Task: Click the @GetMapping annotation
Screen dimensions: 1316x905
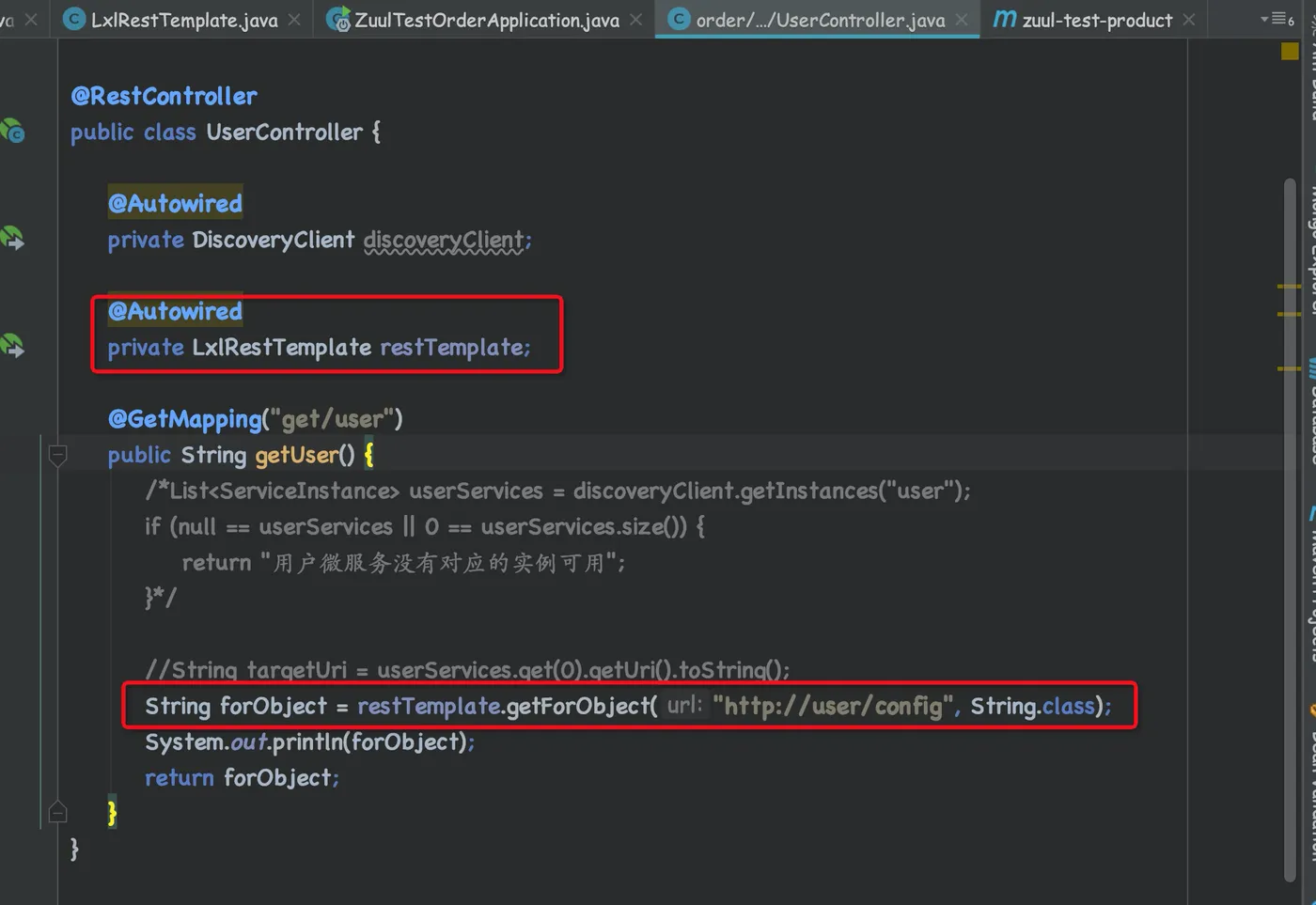Action: [184, 419]
